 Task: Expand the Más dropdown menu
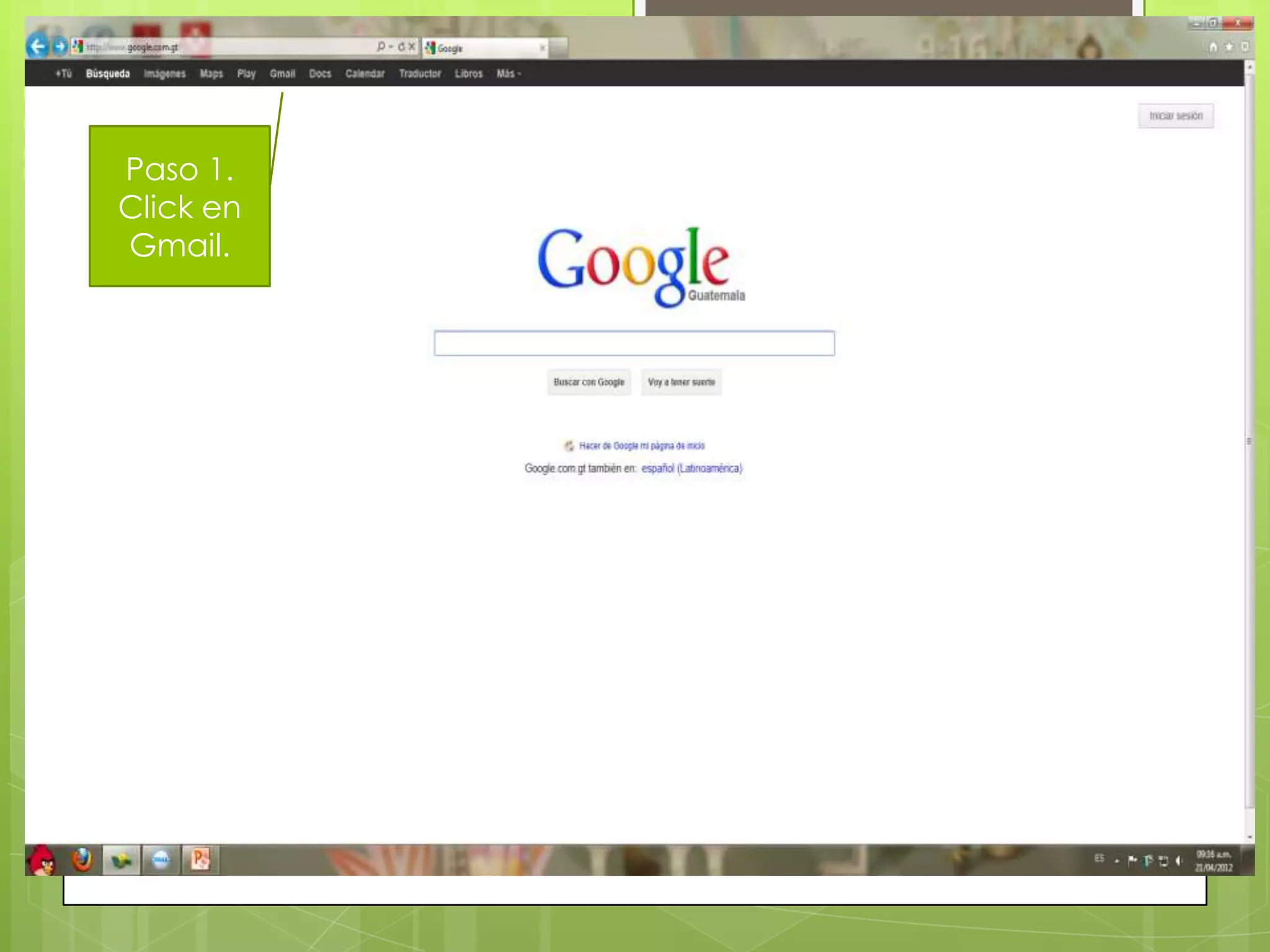click(x=508, y=74)
